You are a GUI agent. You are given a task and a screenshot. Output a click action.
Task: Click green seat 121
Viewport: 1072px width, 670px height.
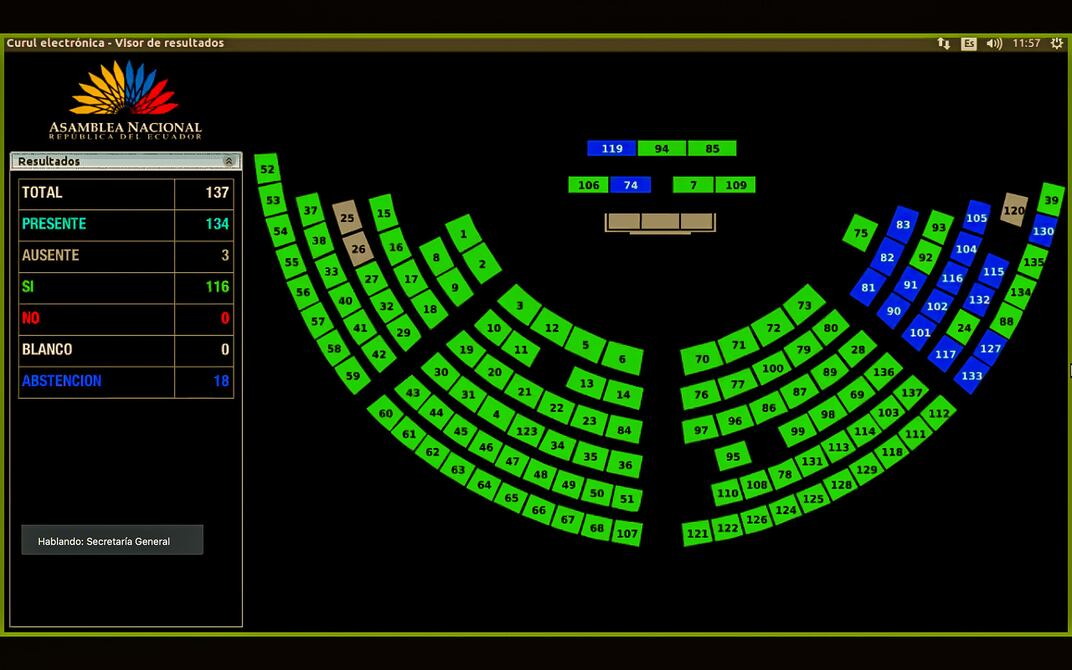pos(697,533)
